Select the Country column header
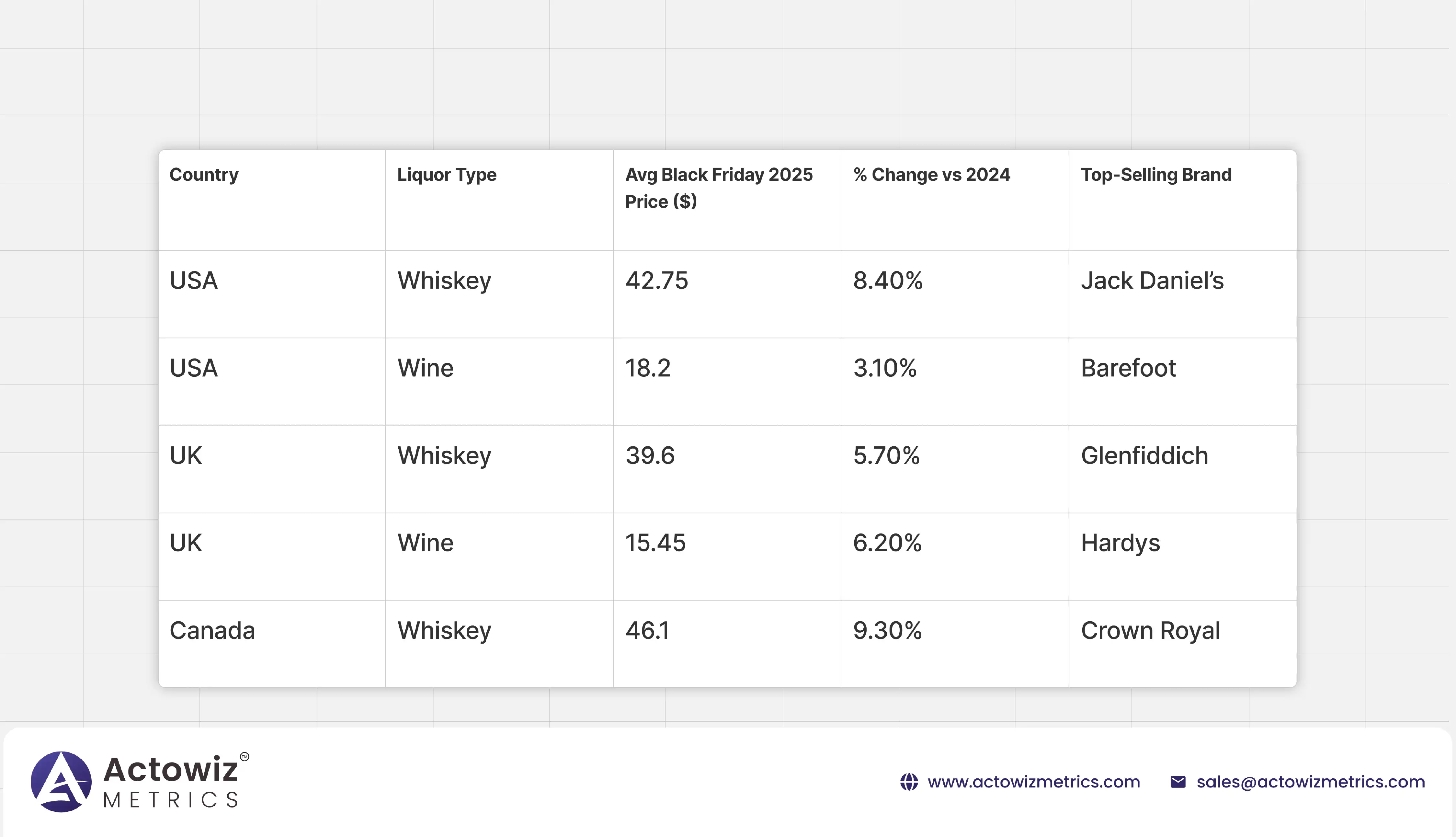This screenshot has width=1456, height=837. [204, 175]
